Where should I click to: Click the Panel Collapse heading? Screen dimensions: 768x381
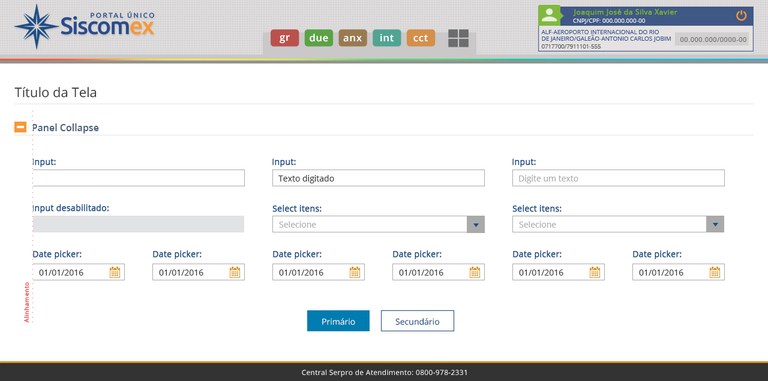[65, 128]
